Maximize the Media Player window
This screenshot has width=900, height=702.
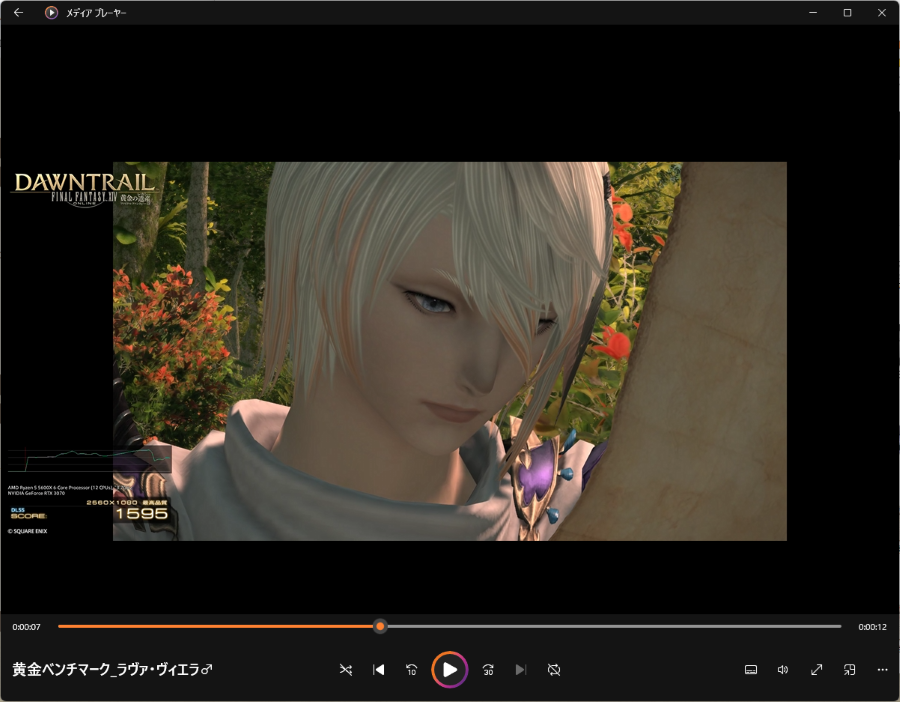(x=847, y=12)
